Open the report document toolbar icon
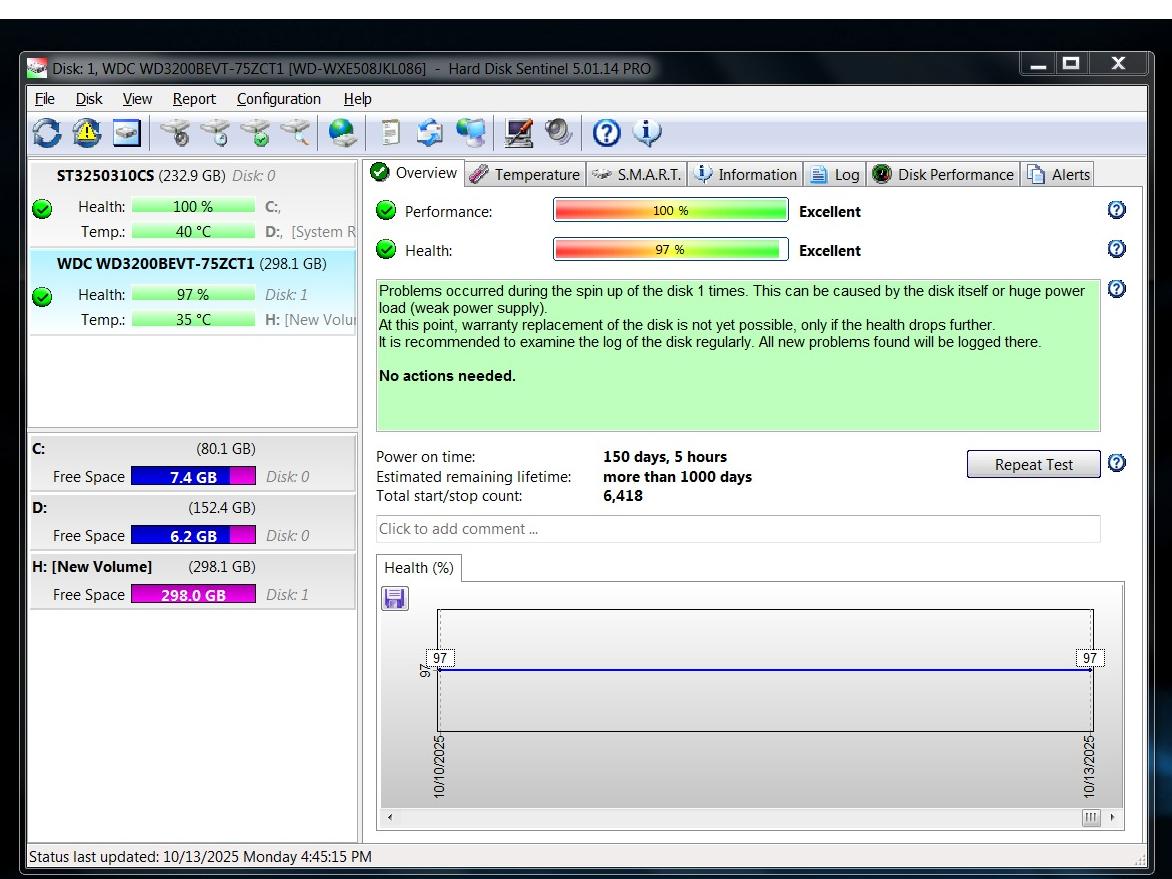The width and height of the screenshot is (1172, 879). 391,132
